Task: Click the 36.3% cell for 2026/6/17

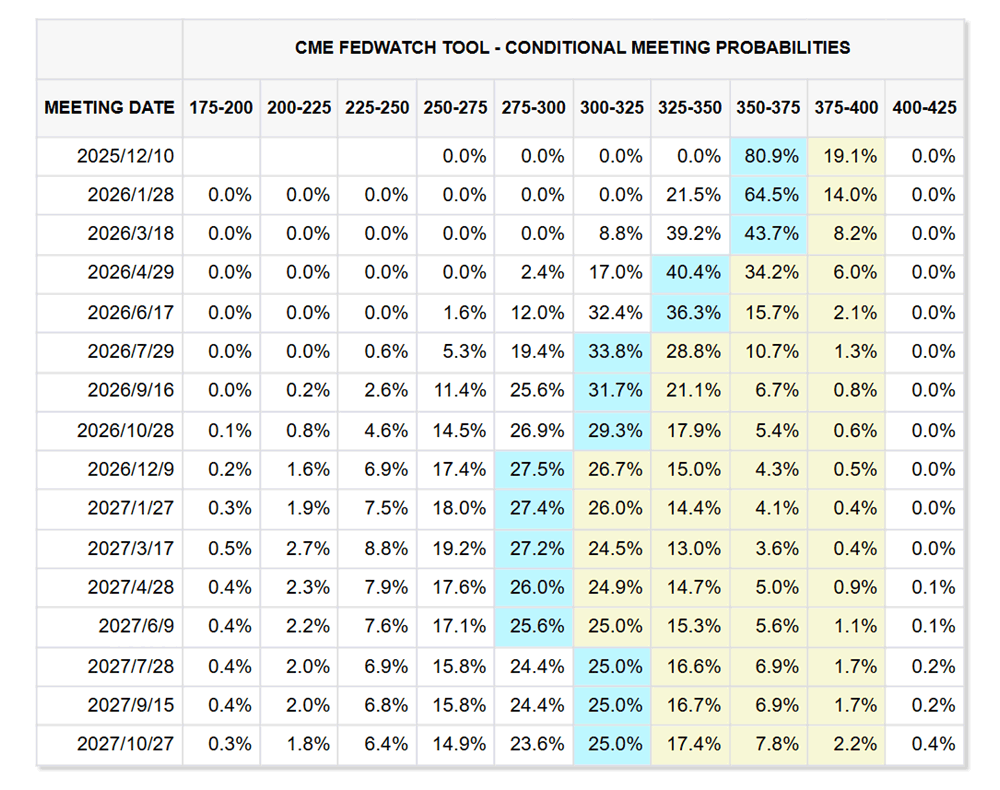Action: (x=690, y=312)
